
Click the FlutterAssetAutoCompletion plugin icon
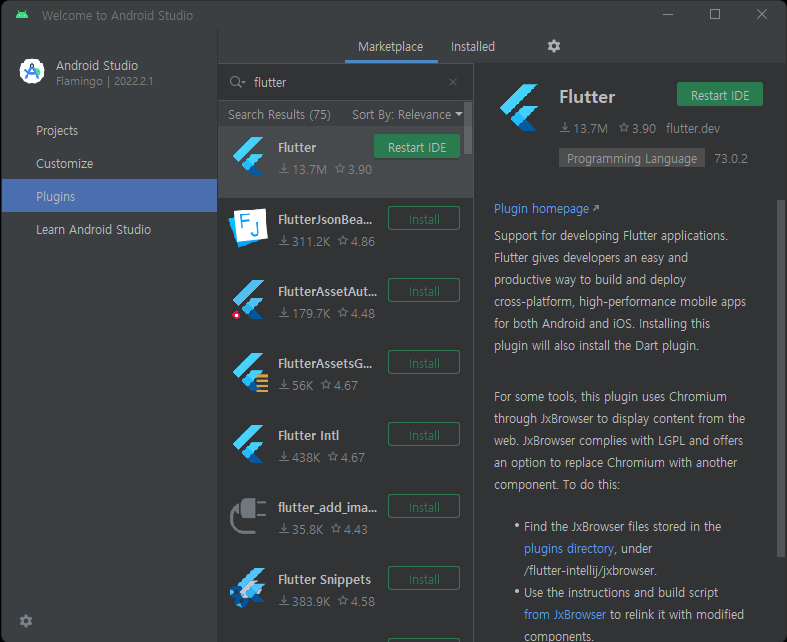[x=248, y=300]
